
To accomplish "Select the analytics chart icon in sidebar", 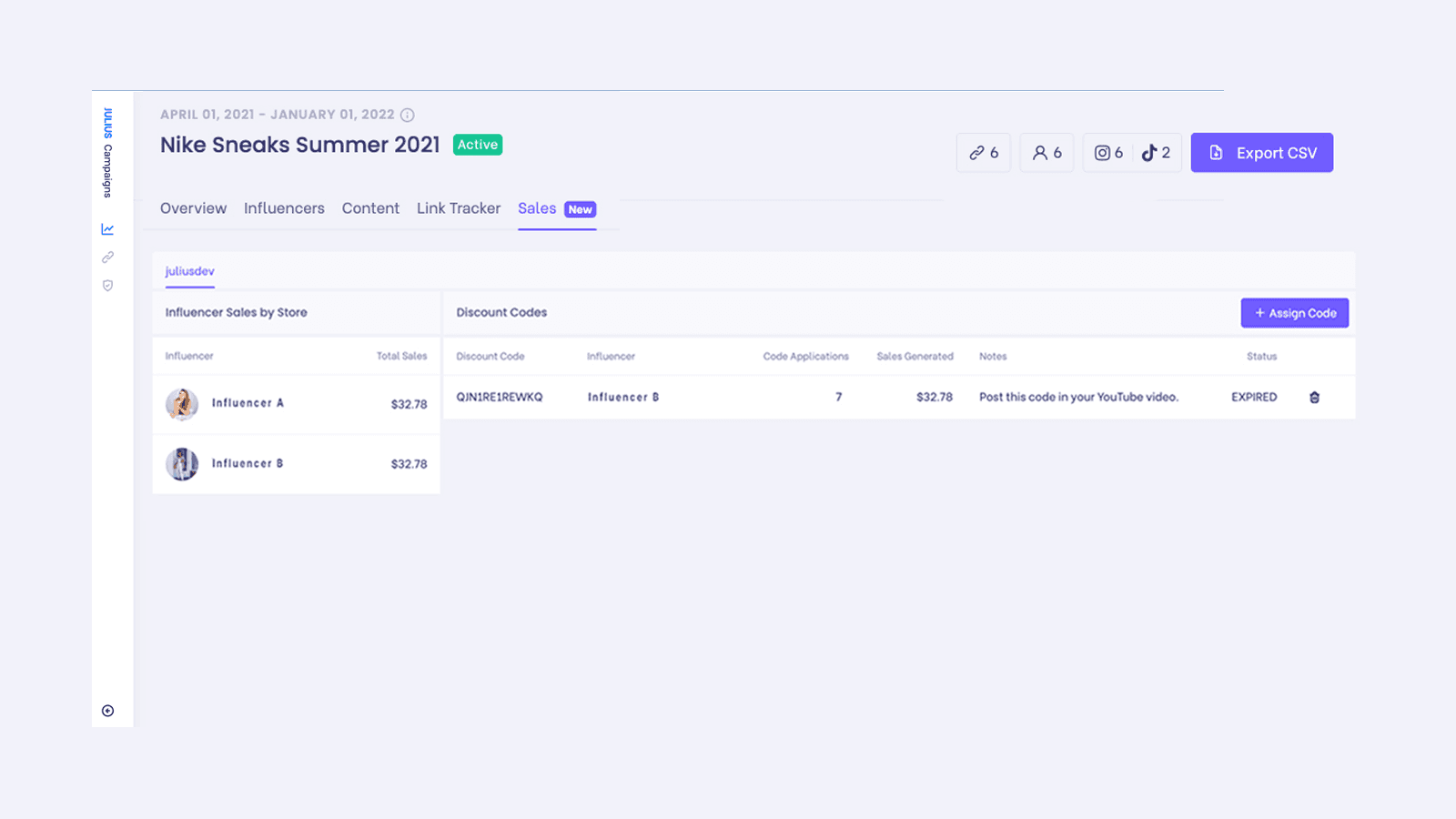I will pyautogui.click(x=107, y=228).
